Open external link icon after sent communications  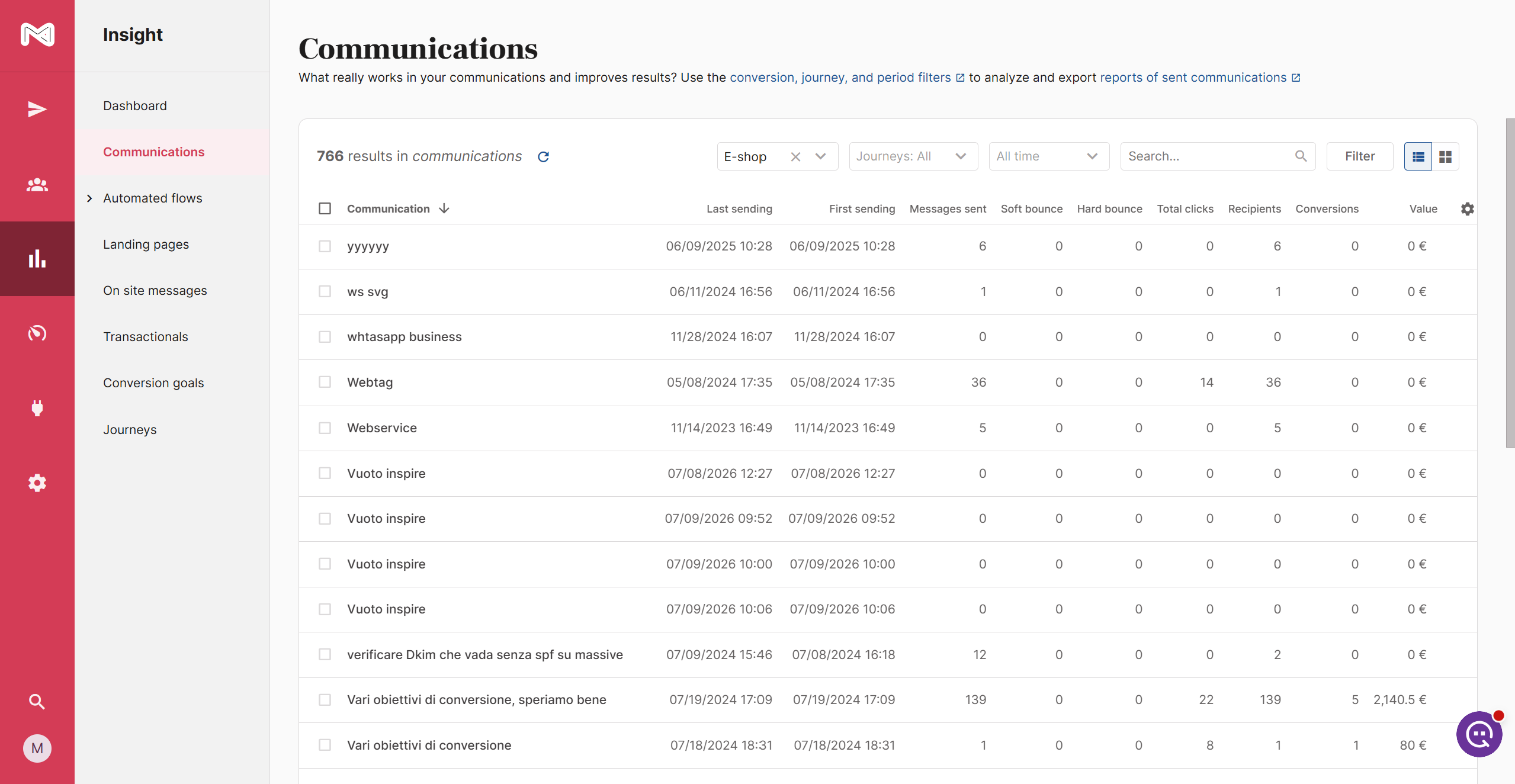click(x=1296, y=78)
